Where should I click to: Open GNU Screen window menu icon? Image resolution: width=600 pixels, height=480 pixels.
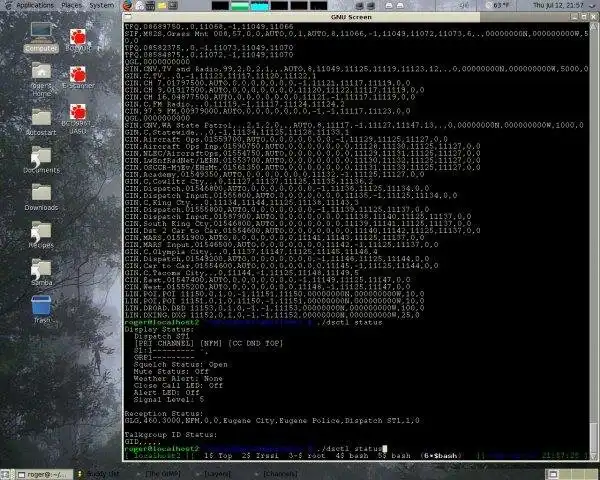tap(128, 17)
